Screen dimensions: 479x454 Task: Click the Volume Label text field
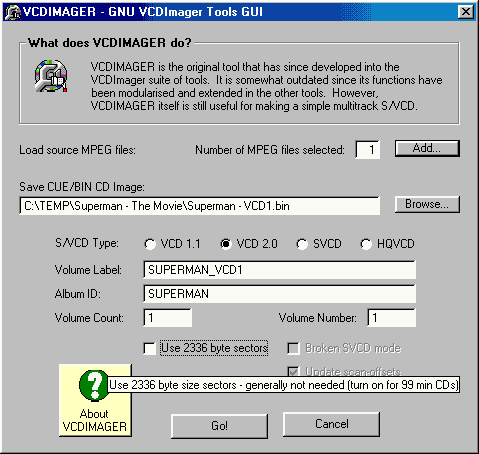279,270
